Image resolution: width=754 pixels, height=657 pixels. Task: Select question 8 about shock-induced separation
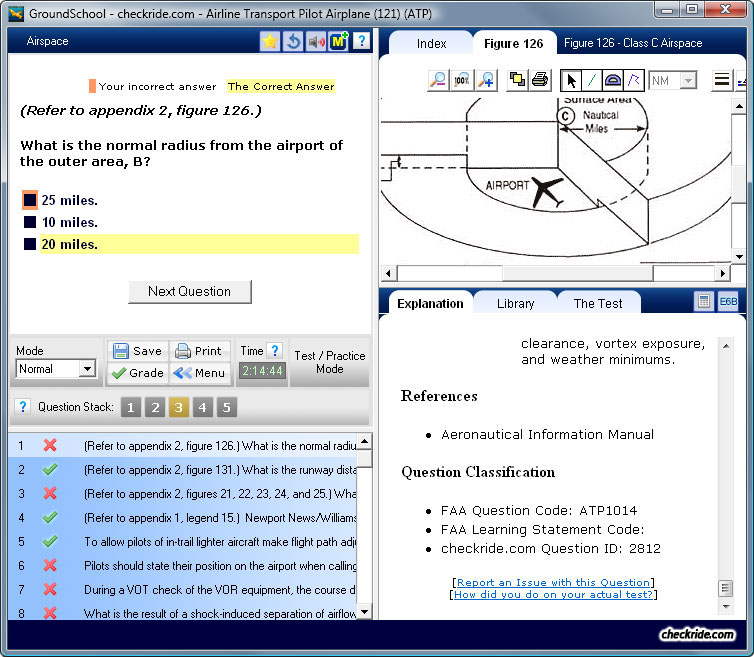point(183,613)
